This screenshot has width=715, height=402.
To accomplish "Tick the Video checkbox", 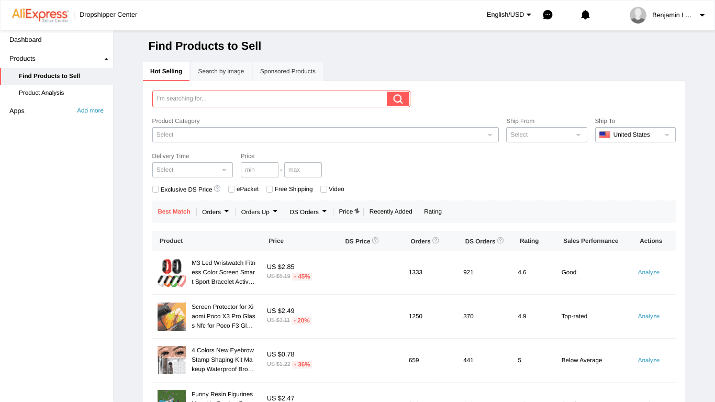I will [x=323, y=189].
